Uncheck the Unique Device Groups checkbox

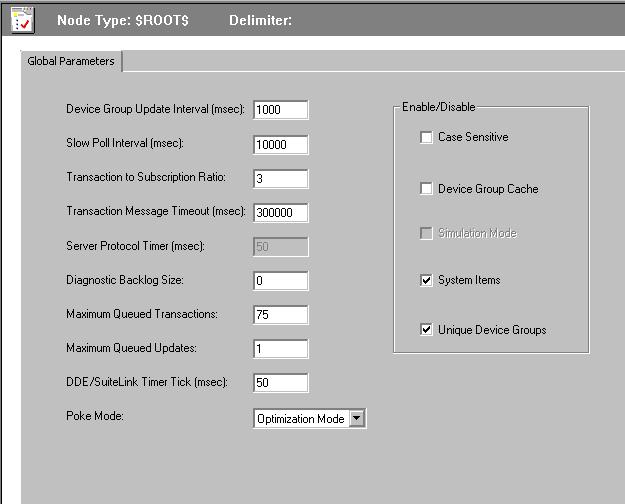427,330
